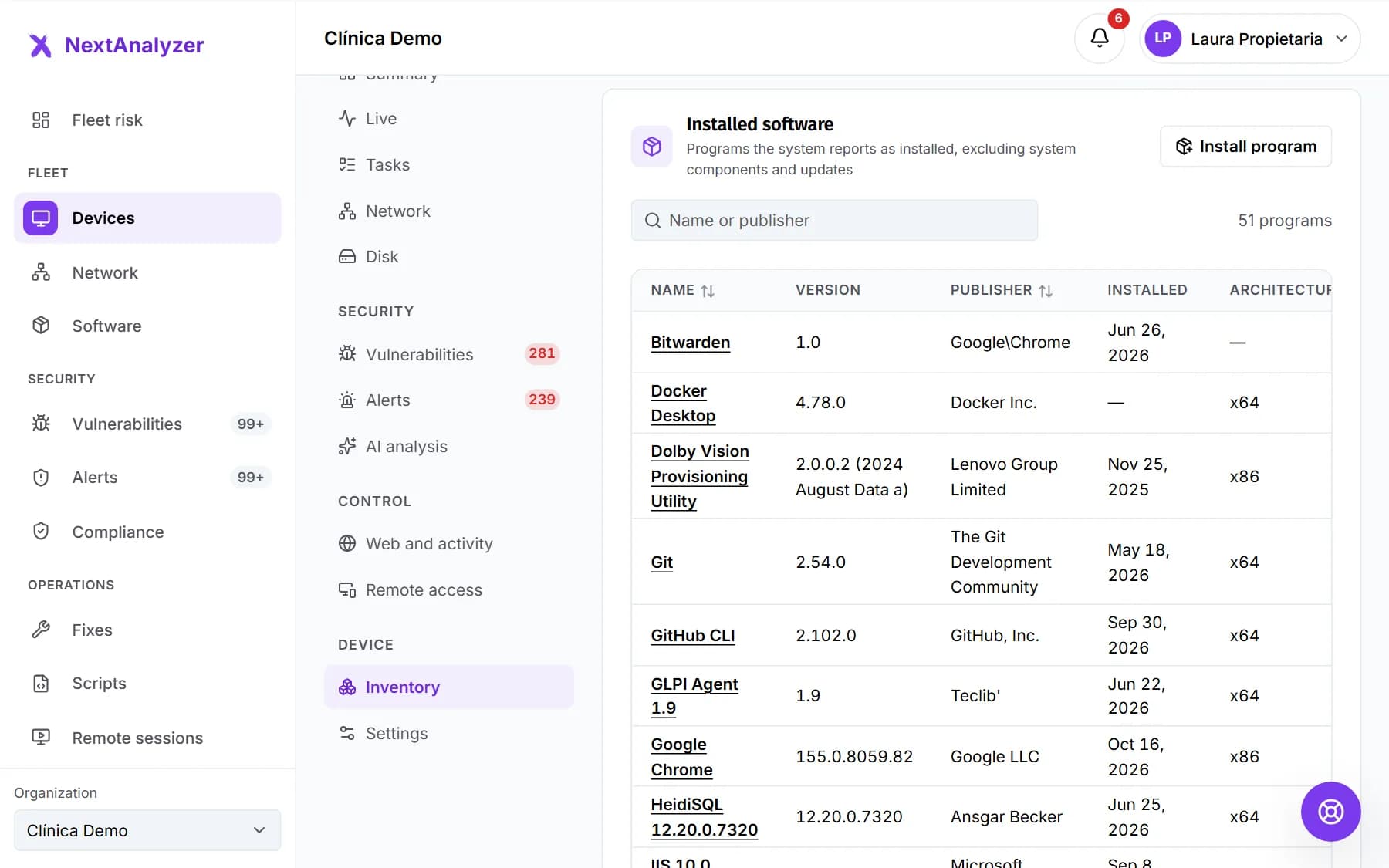Click the AI analysis sparkle icon
Screen dimensions: 1389x868
[347, 446]
